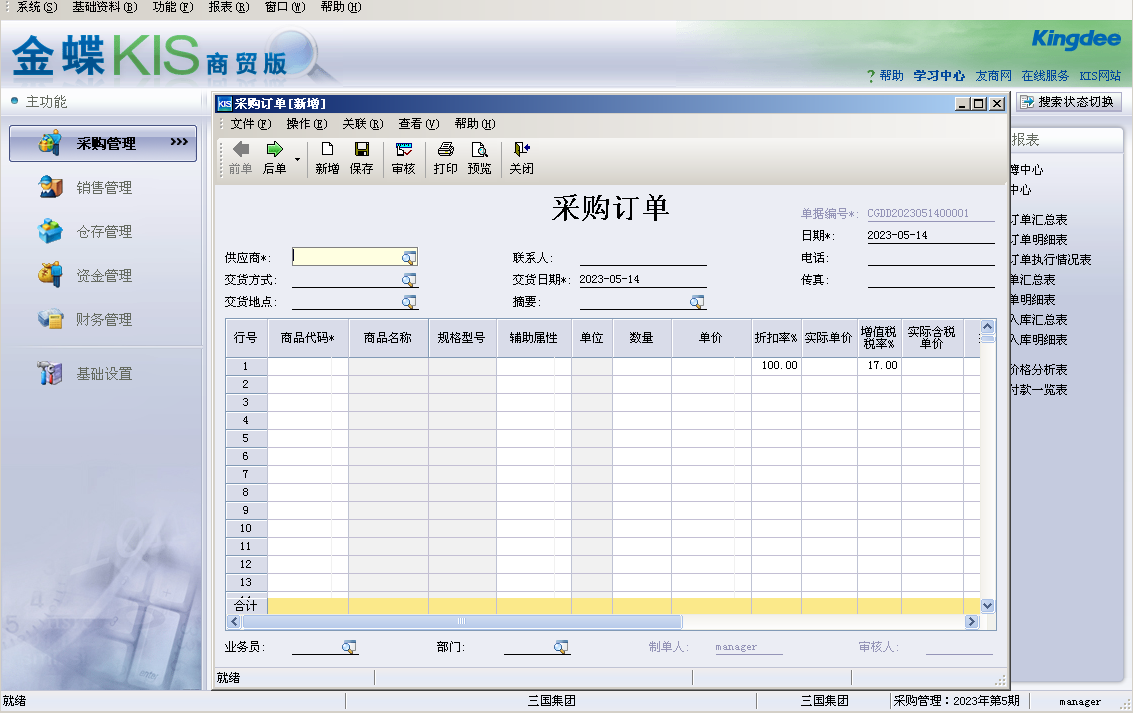Open 仓存管理 module in sidebar

(x=103, y=231)
